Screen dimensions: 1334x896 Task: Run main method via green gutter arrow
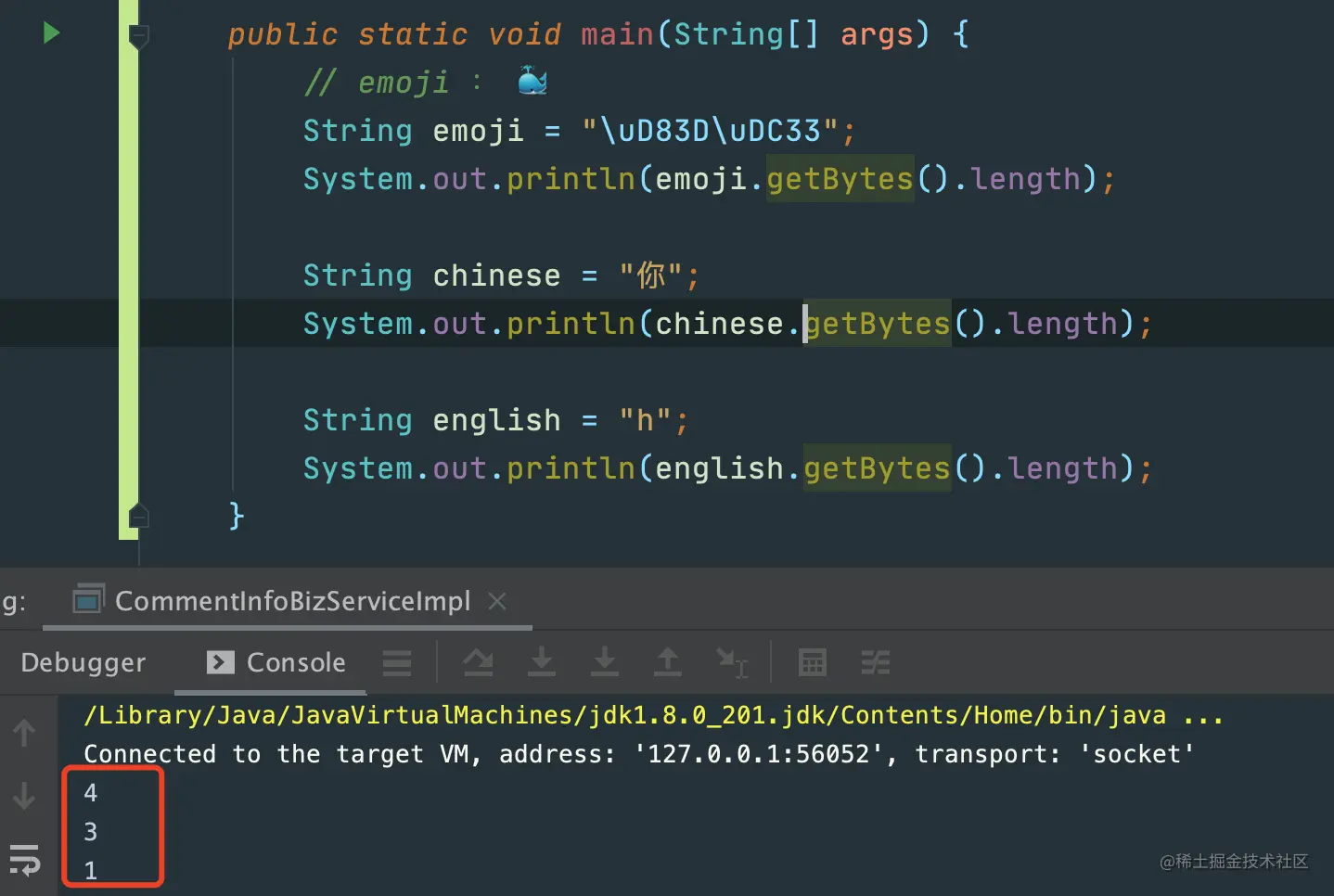point(51,33)
